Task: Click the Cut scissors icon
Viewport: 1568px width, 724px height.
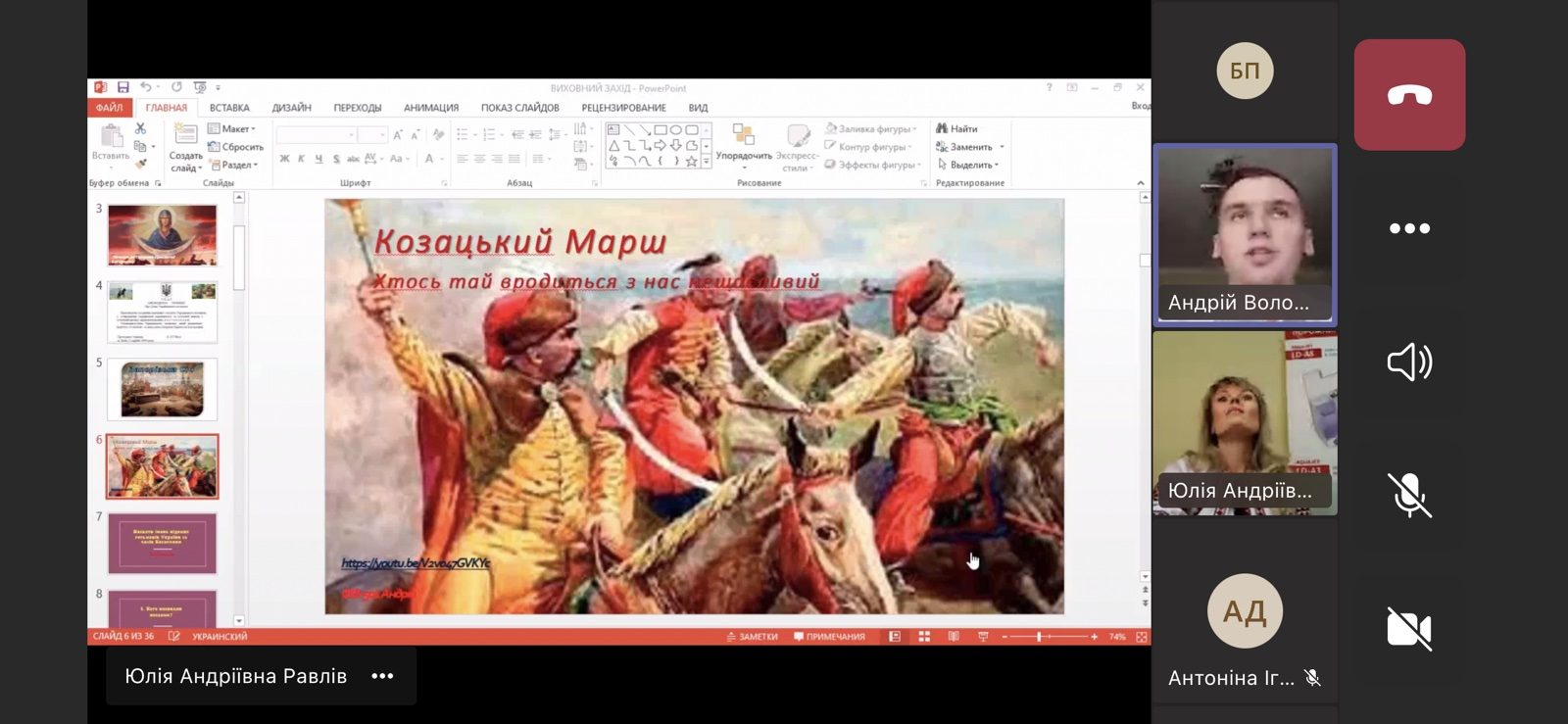Action: [x=140, y=129]
